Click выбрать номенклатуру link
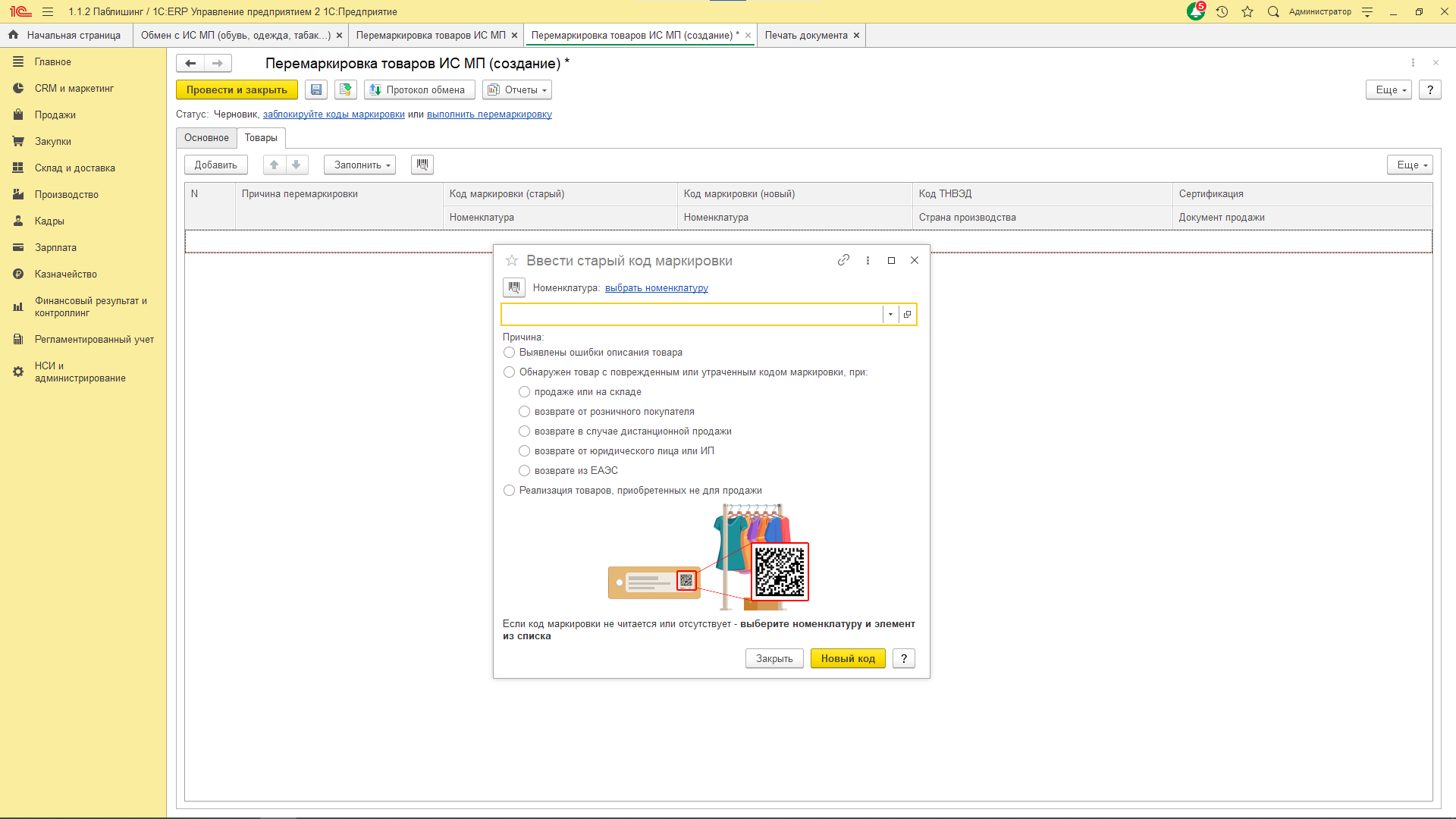1456x819 pixels. click(x=656, y=288)
